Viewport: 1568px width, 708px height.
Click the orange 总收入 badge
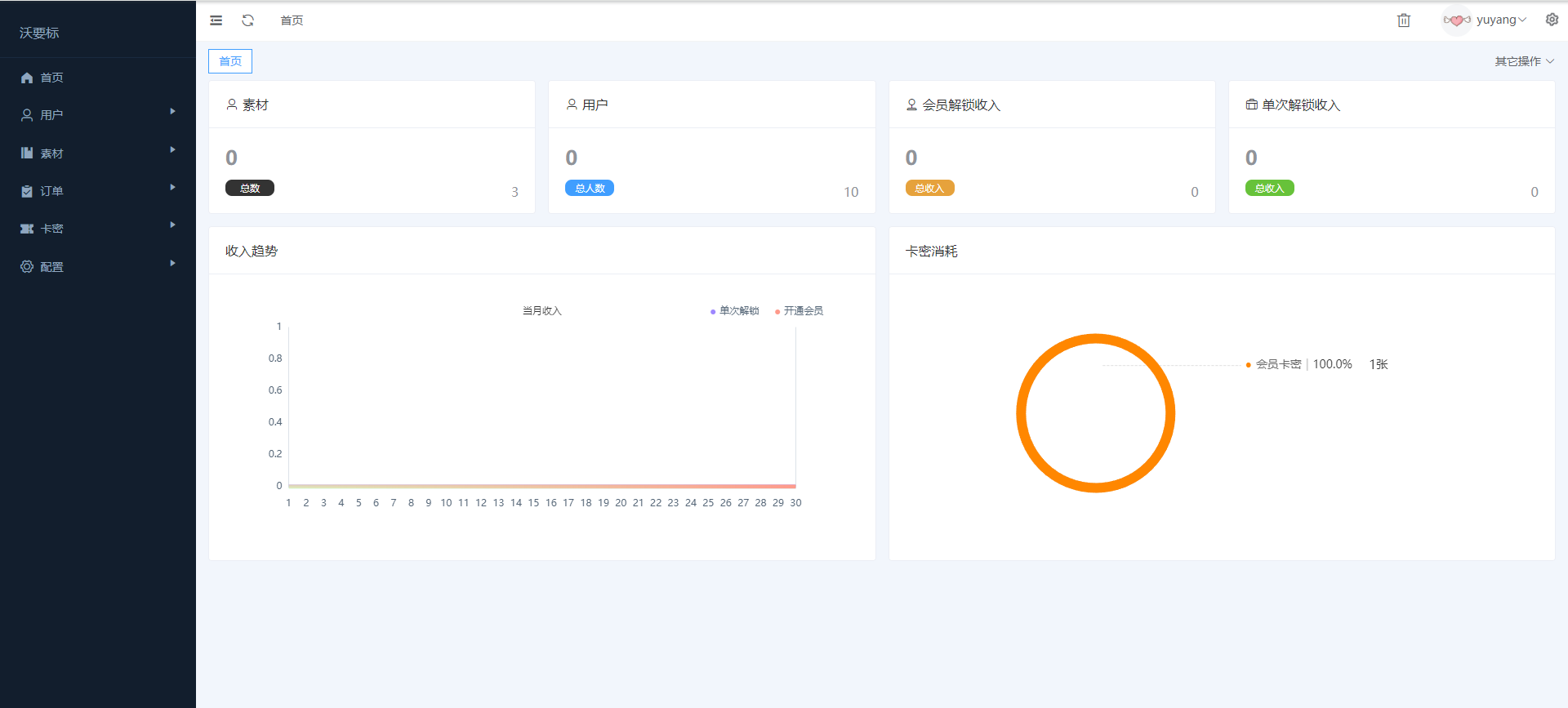(x=929, y=188)
